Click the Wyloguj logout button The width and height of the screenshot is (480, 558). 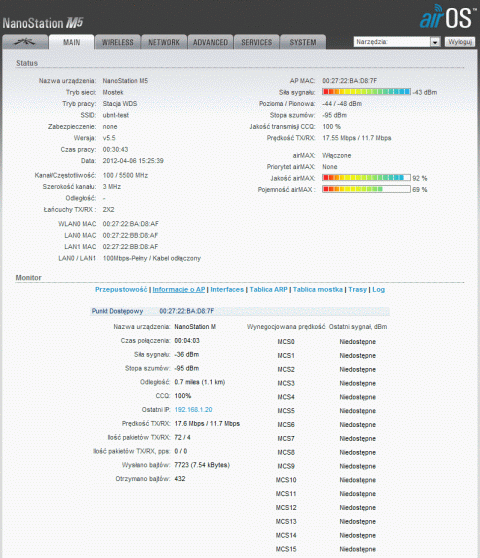[x=460, y=42]
